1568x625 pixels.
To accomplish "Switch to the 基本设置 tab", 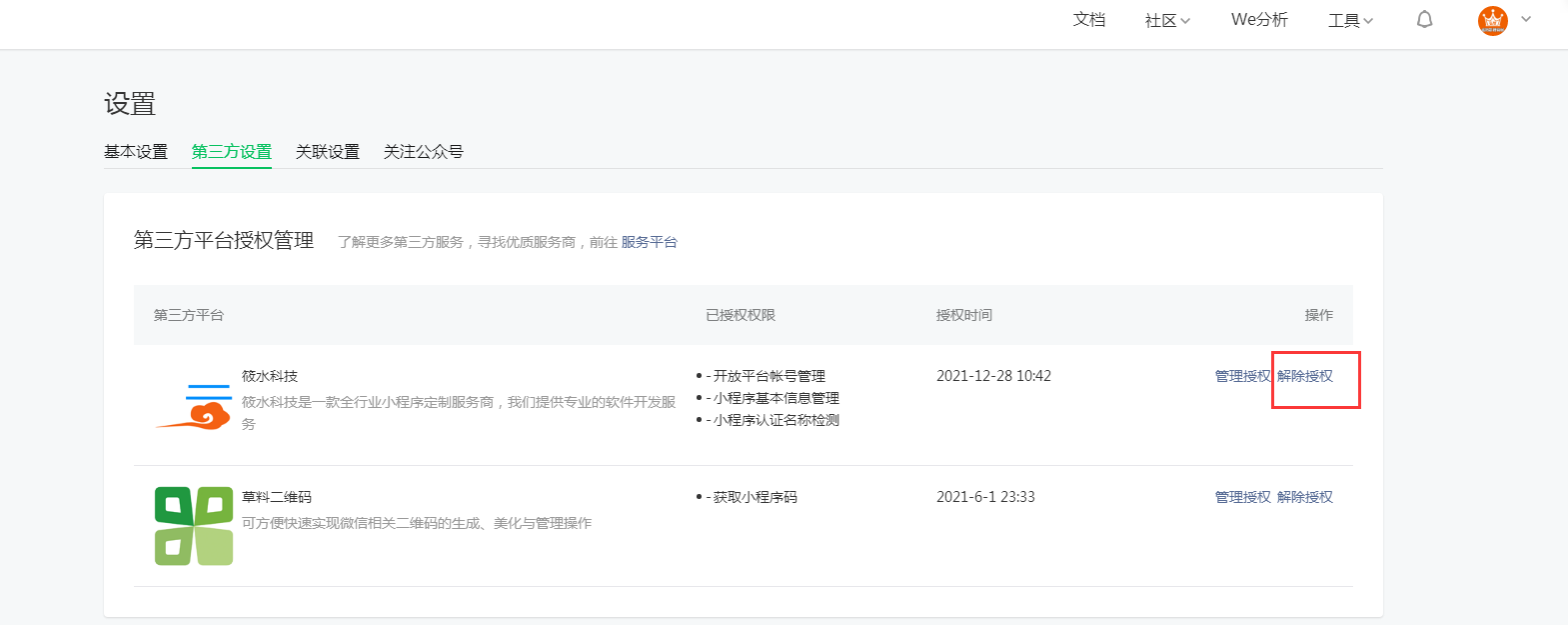I will tap(136, 152).
